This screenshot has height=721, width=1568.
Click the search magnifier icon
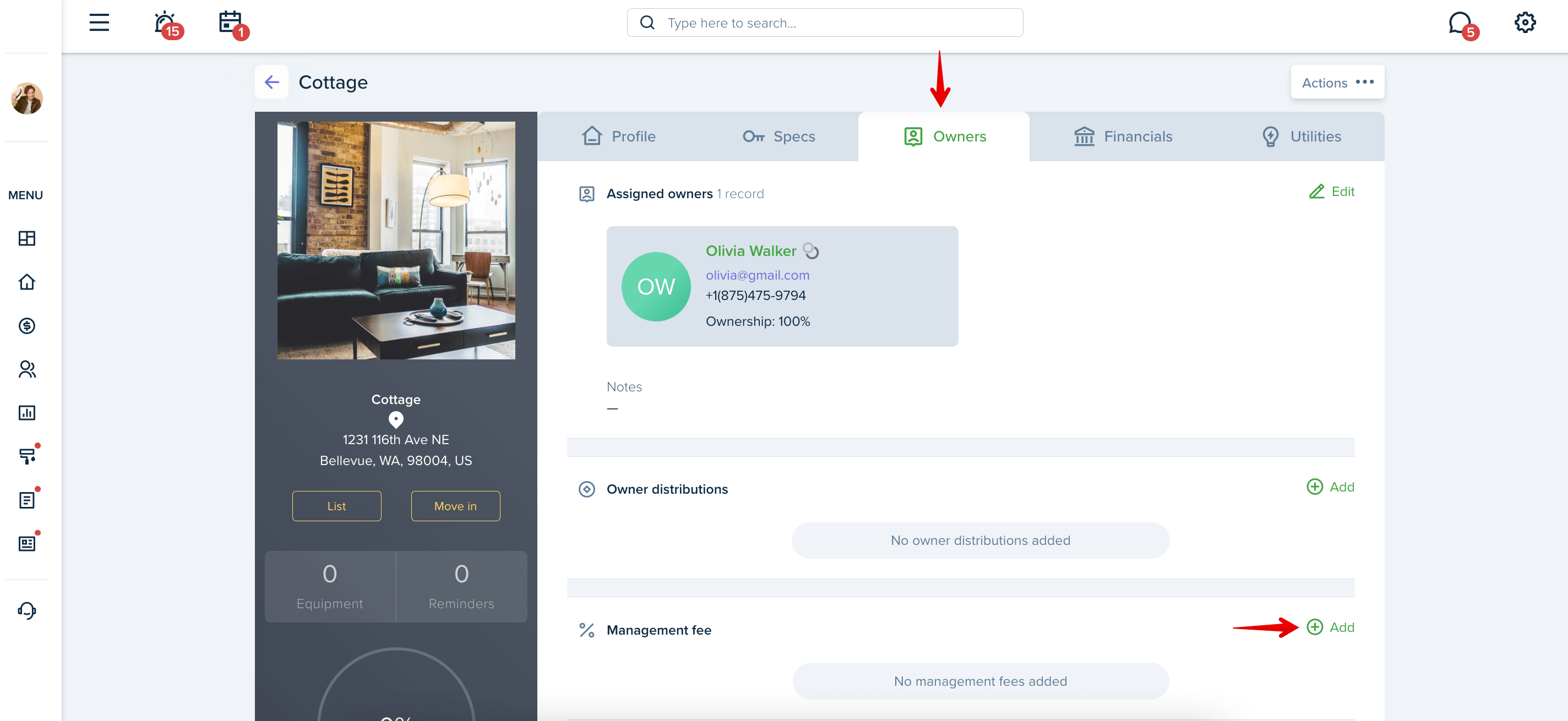(x=647, y=23)
